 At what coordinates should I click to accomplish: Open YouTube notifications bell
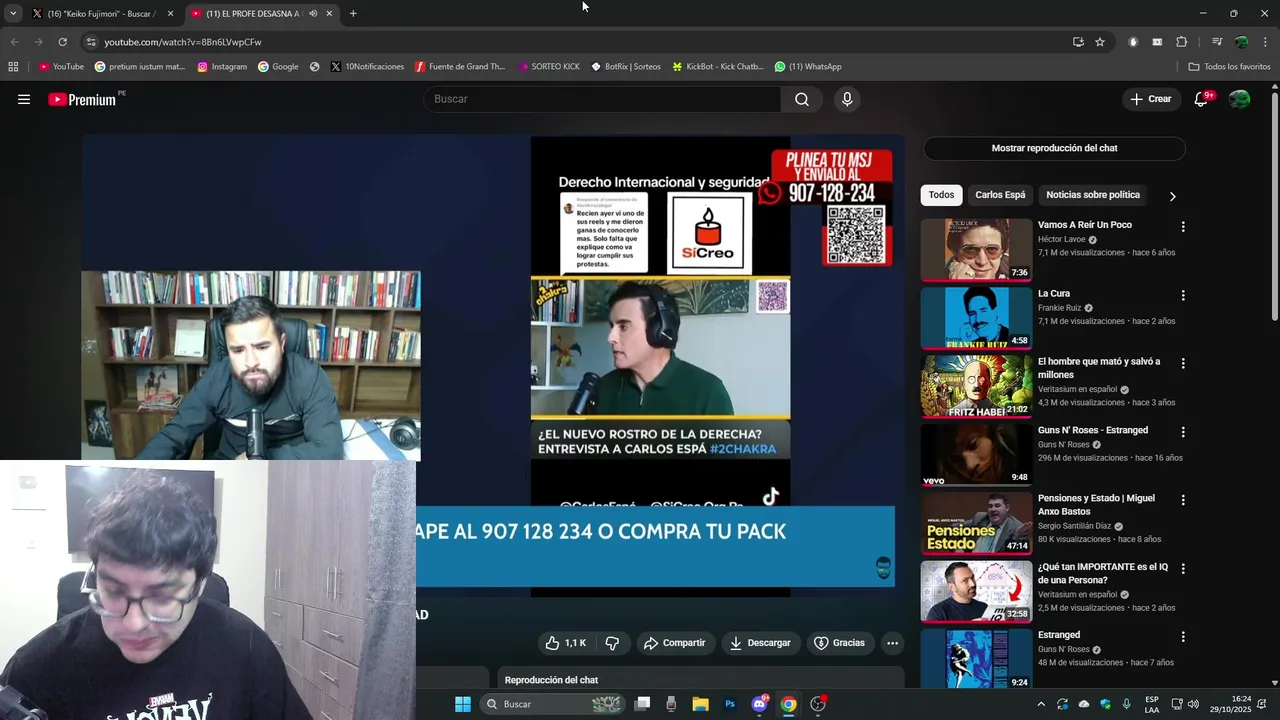pyautogui.click(x=1202, y=99)
